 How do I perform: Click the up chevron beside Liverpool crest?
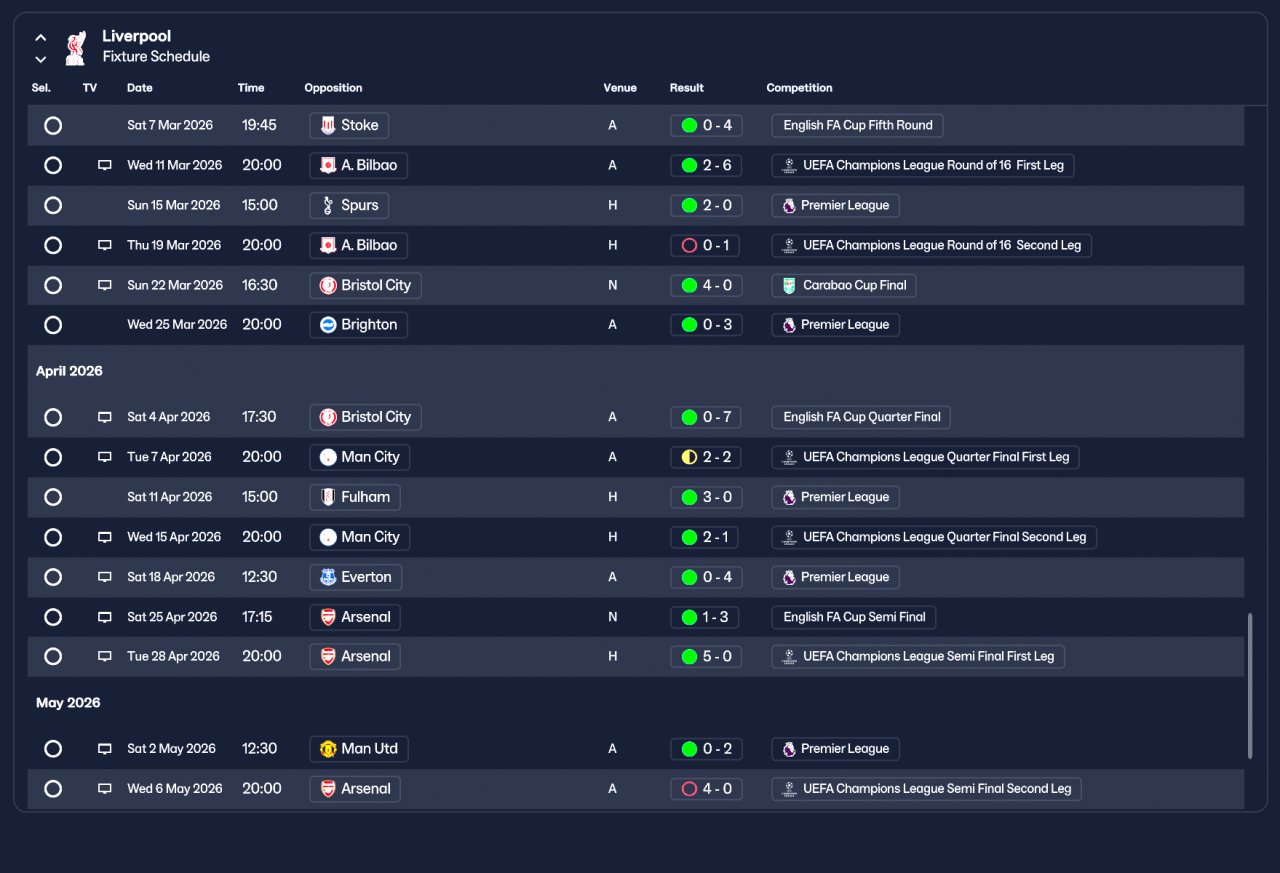click(x=41, y=38)
